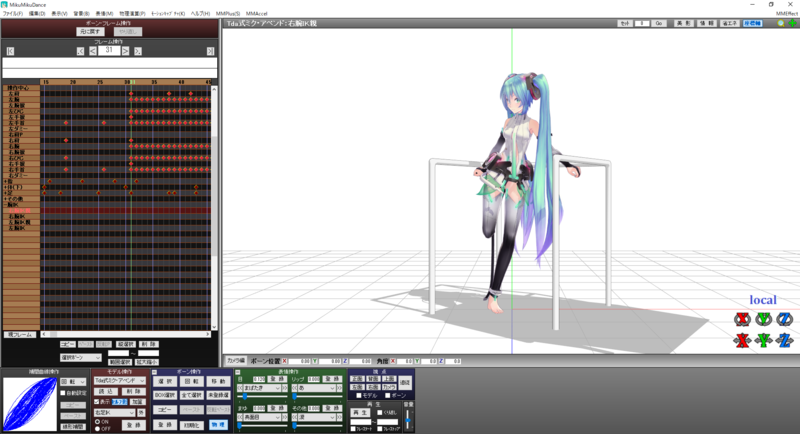
Task: Toggle ボーン checkbox in view panel
Action: click(x=388, y=396)
